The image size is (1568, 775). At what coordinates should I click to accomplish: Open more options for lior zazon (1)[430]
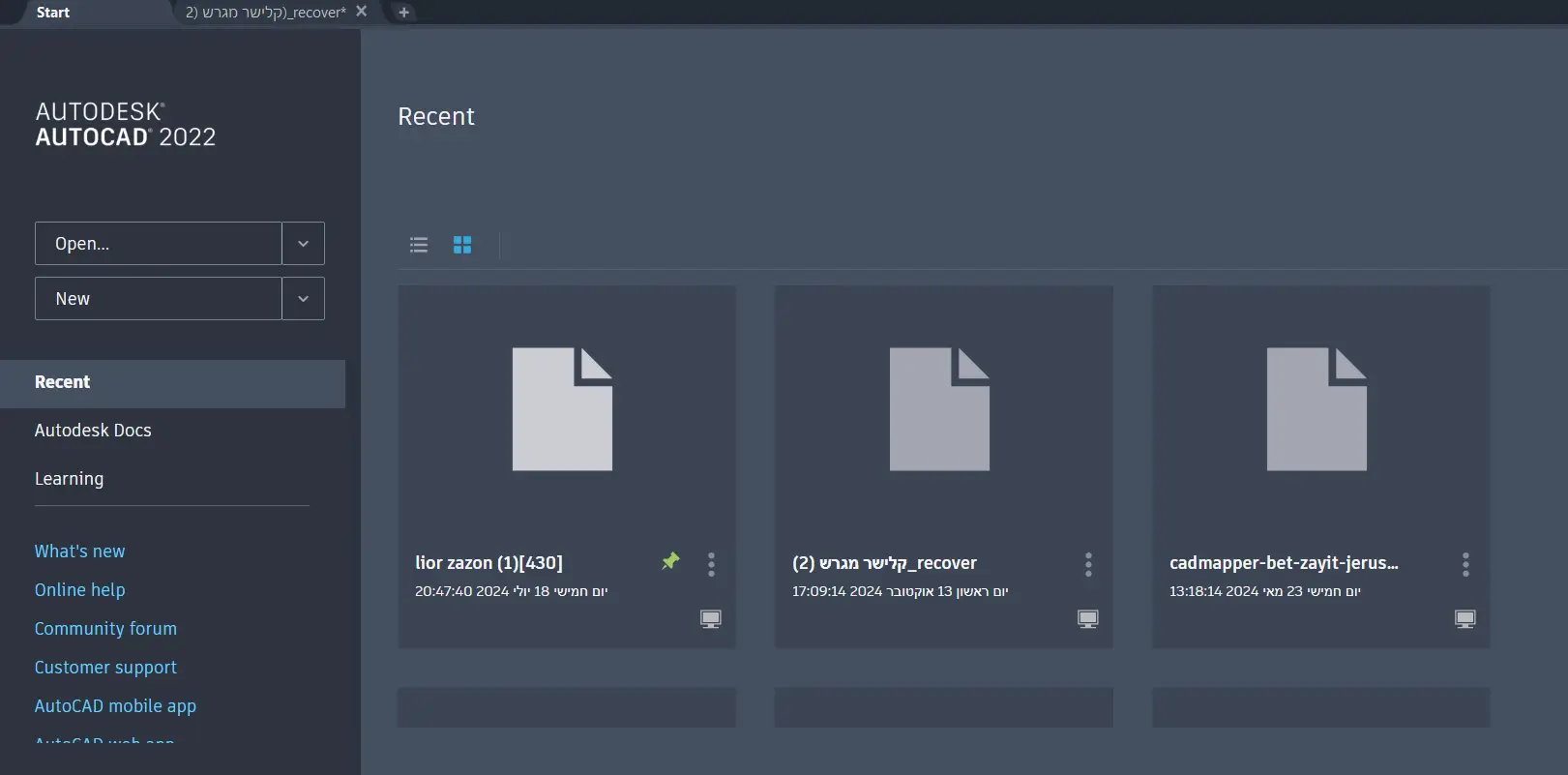coord(711,564)
